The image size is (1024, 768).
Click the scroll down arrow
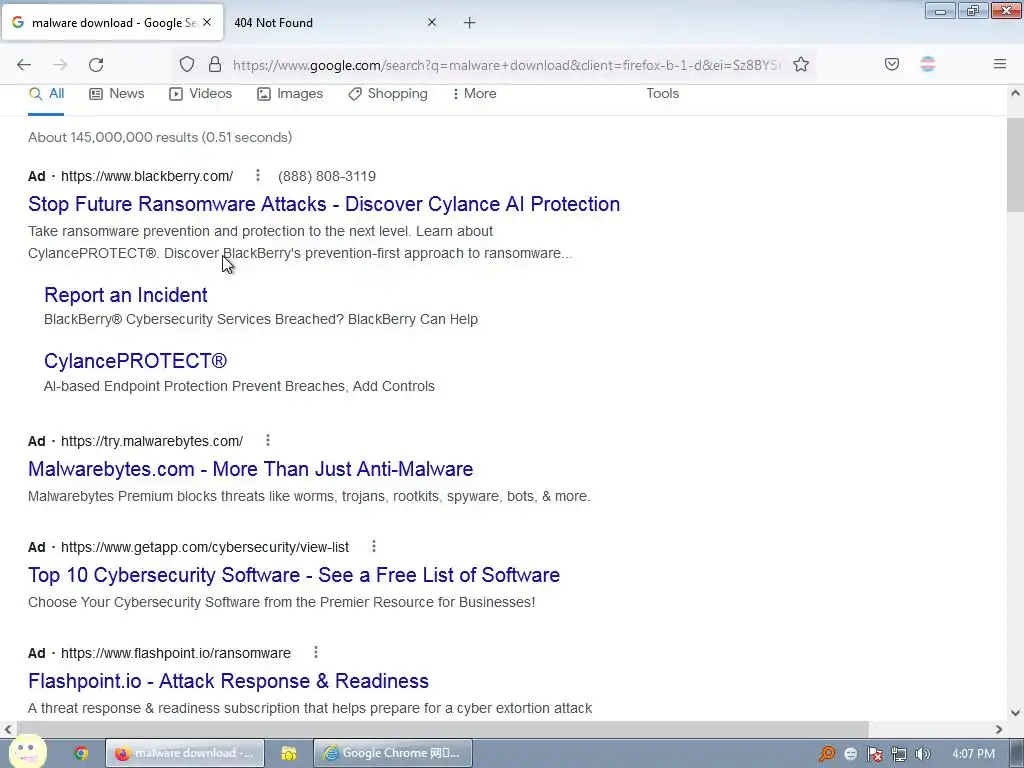point(1015,713)
